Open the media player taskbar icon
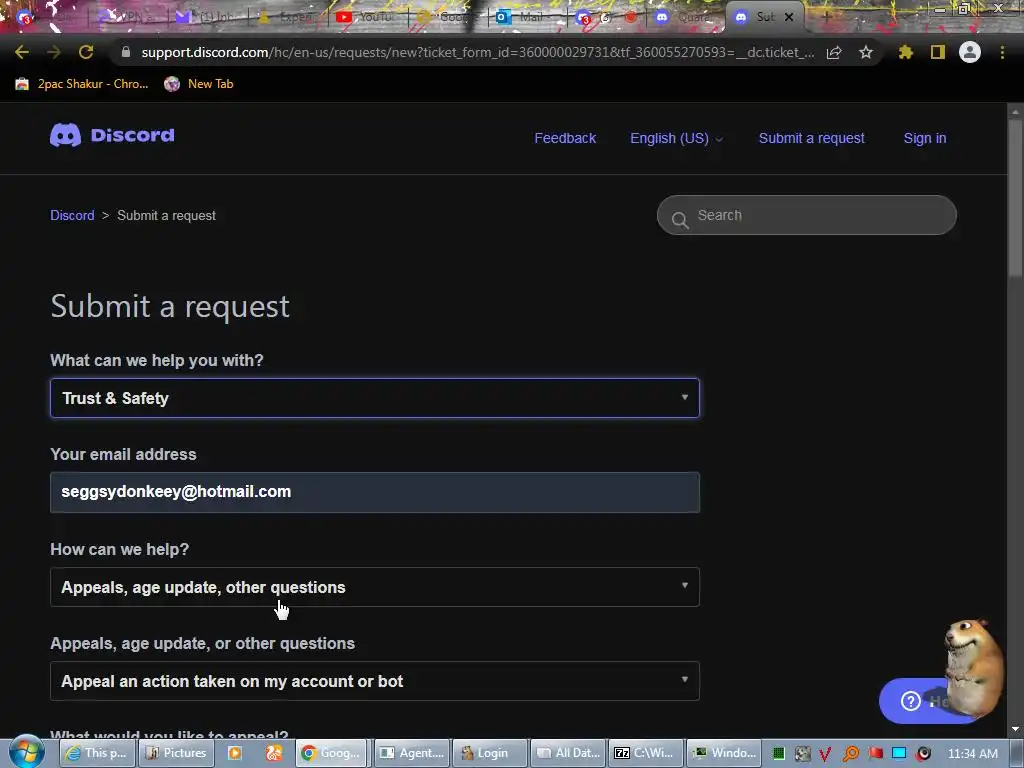The height and width of the screenshot is (768, 1024). click(234, 753)
